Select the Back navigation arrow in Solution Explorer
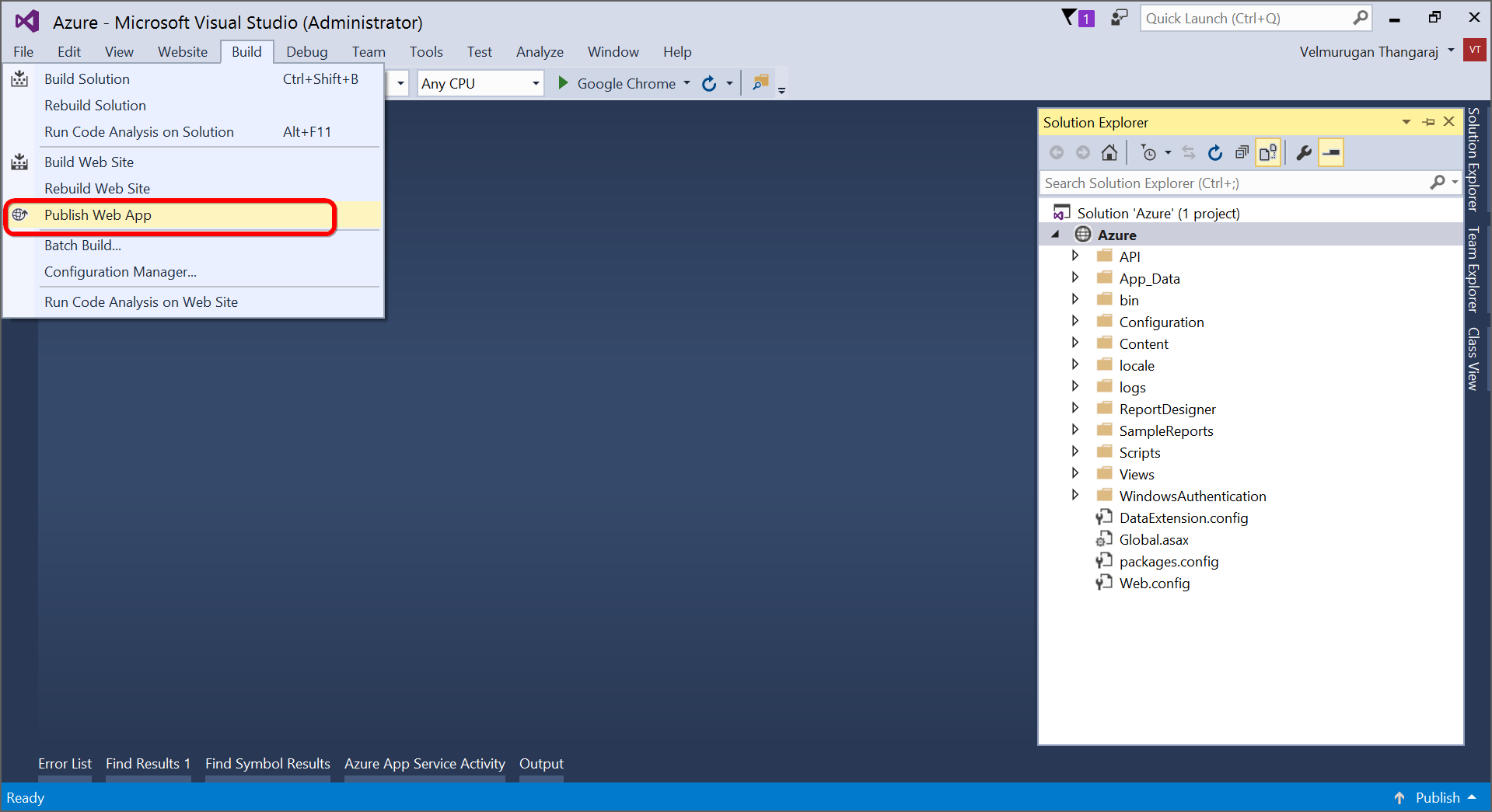Viewport: 1492px width, 812px height. click(x=1057, y=152)
